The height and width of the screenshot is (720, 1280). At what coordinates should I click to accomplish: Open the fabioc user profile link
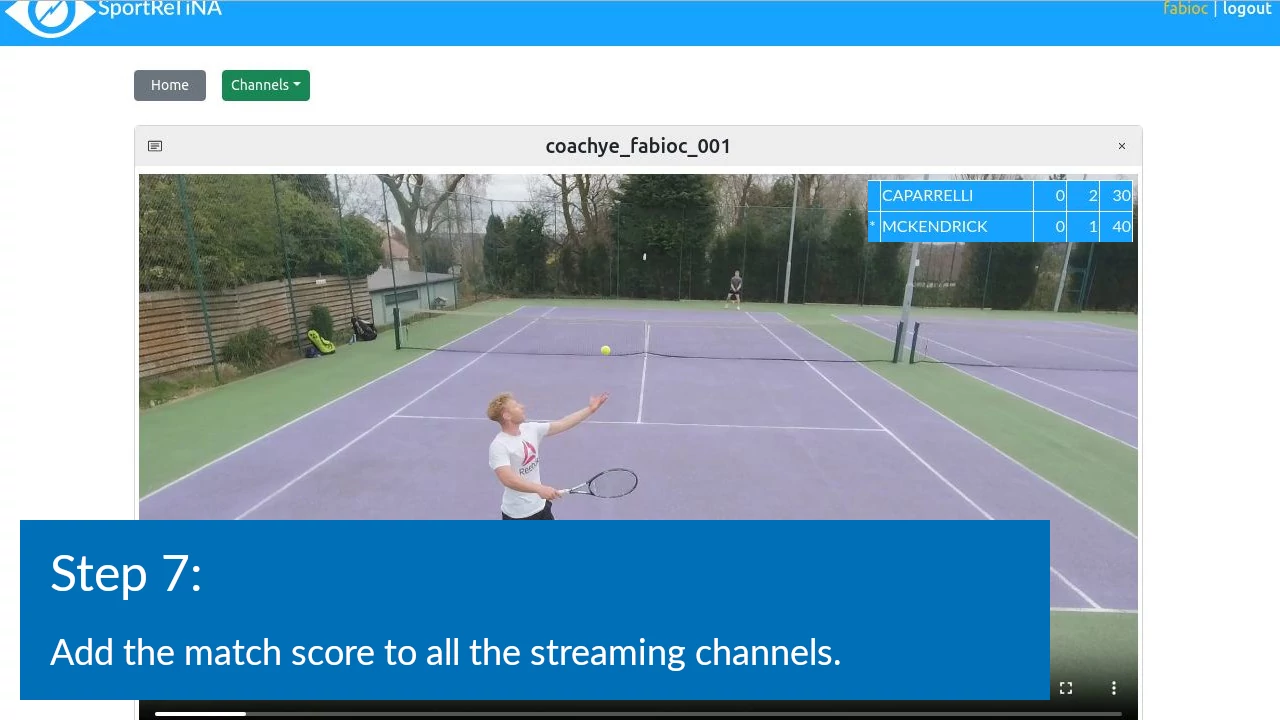[x=1185, y=9]
